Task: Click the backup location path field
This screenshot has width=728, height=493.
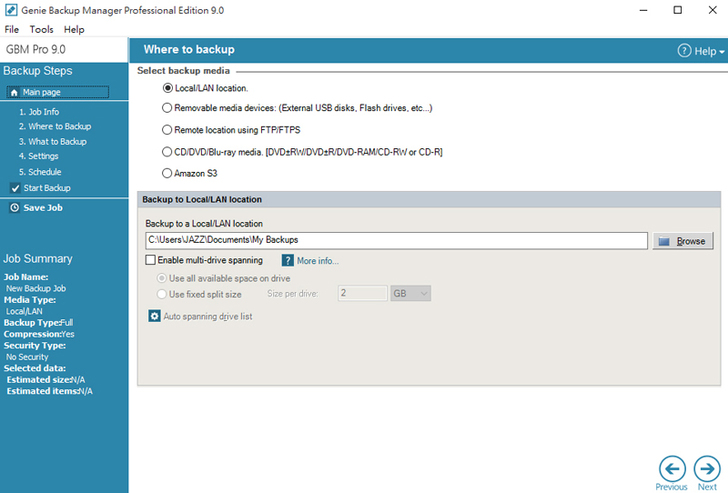Action: coord(396,240)
